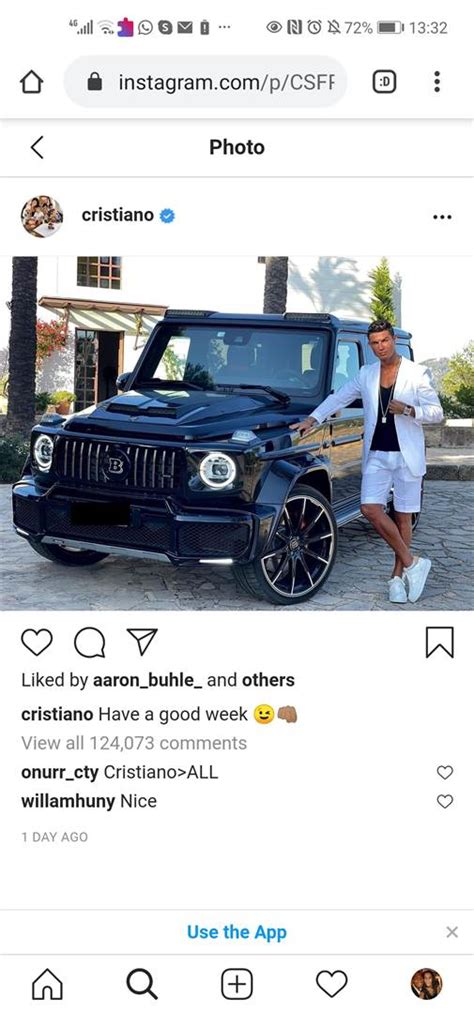Viewport: 474px width, 1013px height.
Task: Like the comment by willamhuny
Action: pyautogui.click(x=445, y=801)
